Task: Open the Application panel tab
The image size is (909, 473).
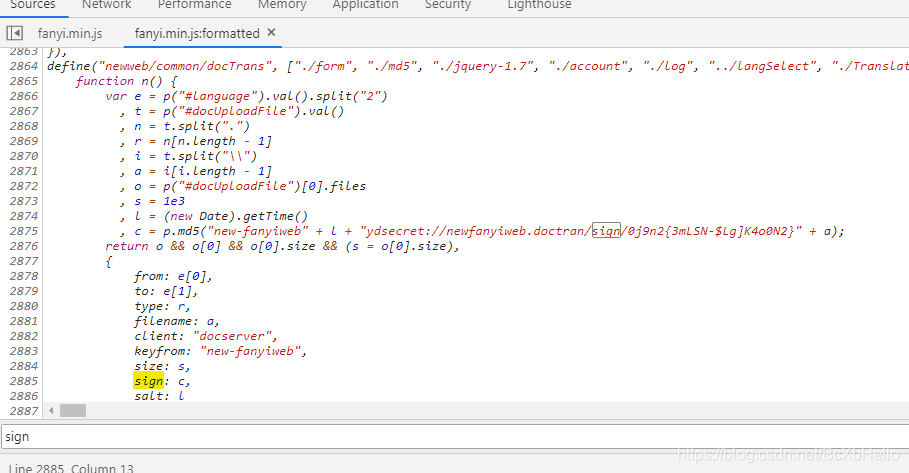Action: coord(365,5)
